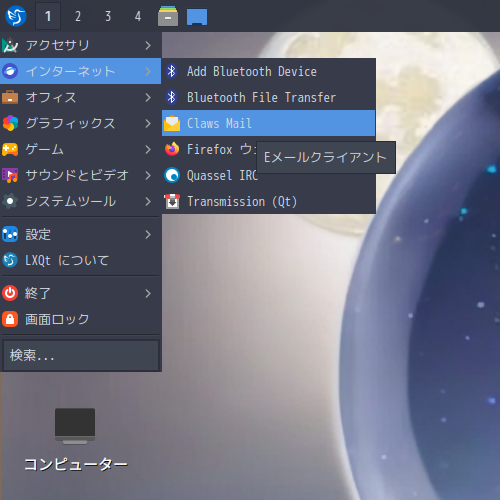Expand the サウンドとビデオ submenu arrow
This screenshot has width=500, height=500.
[x=148, y=175]
